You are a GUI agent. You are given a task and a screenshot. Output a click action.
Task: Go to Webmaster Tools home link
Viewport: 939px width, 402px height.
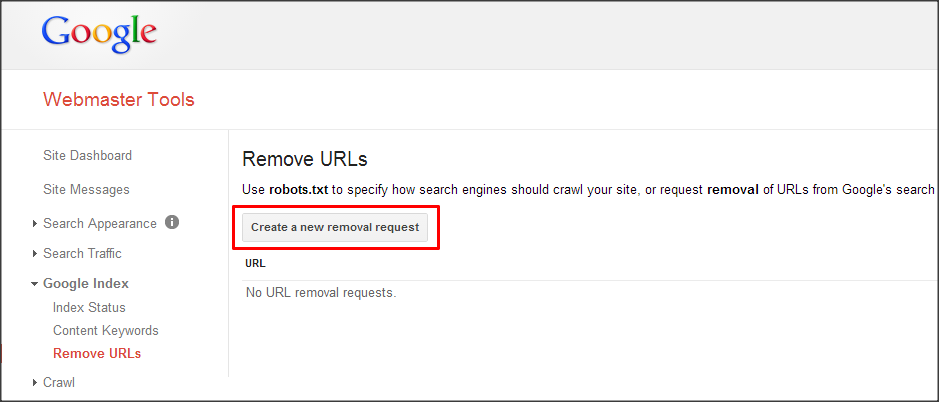(119, 99)
